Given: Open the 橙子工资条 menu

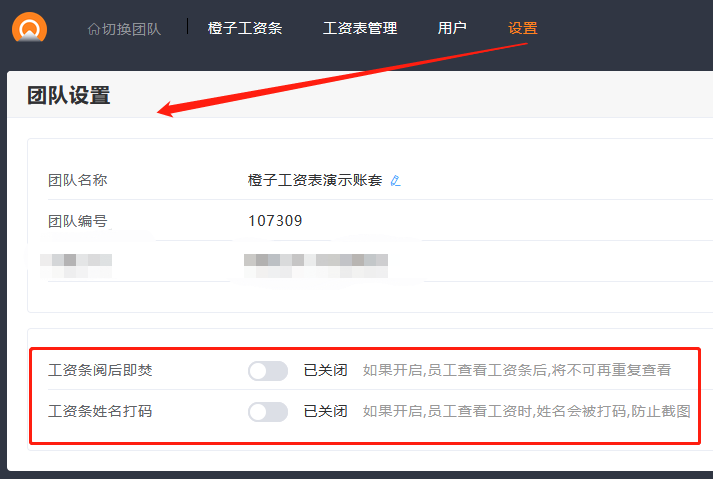Looking at the screenshot, I should [x=245, y=28].
